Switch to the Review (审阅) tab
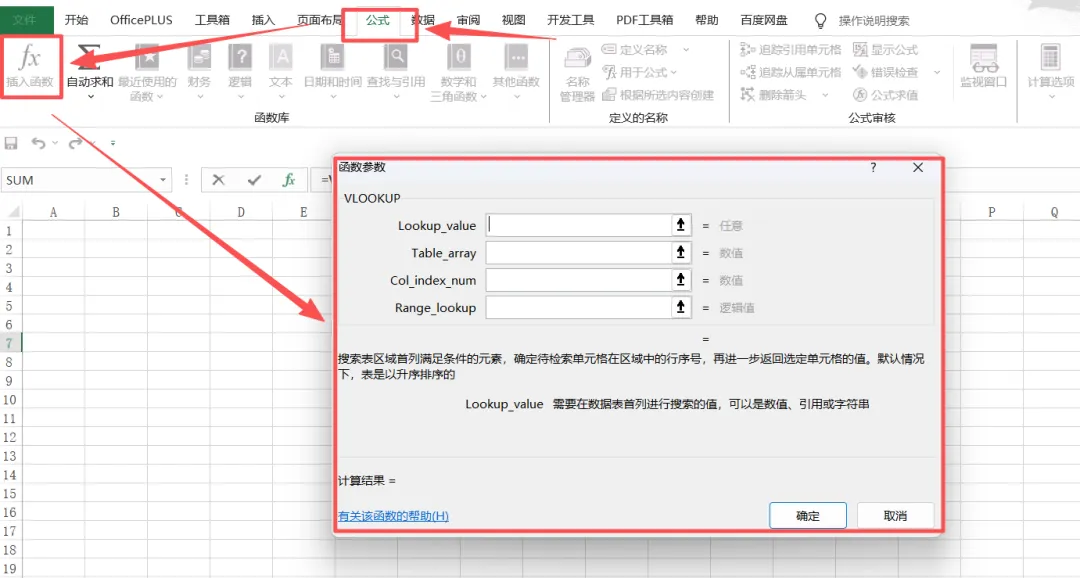This screenshot has width=1080, height=578. [x=468, y=20]
